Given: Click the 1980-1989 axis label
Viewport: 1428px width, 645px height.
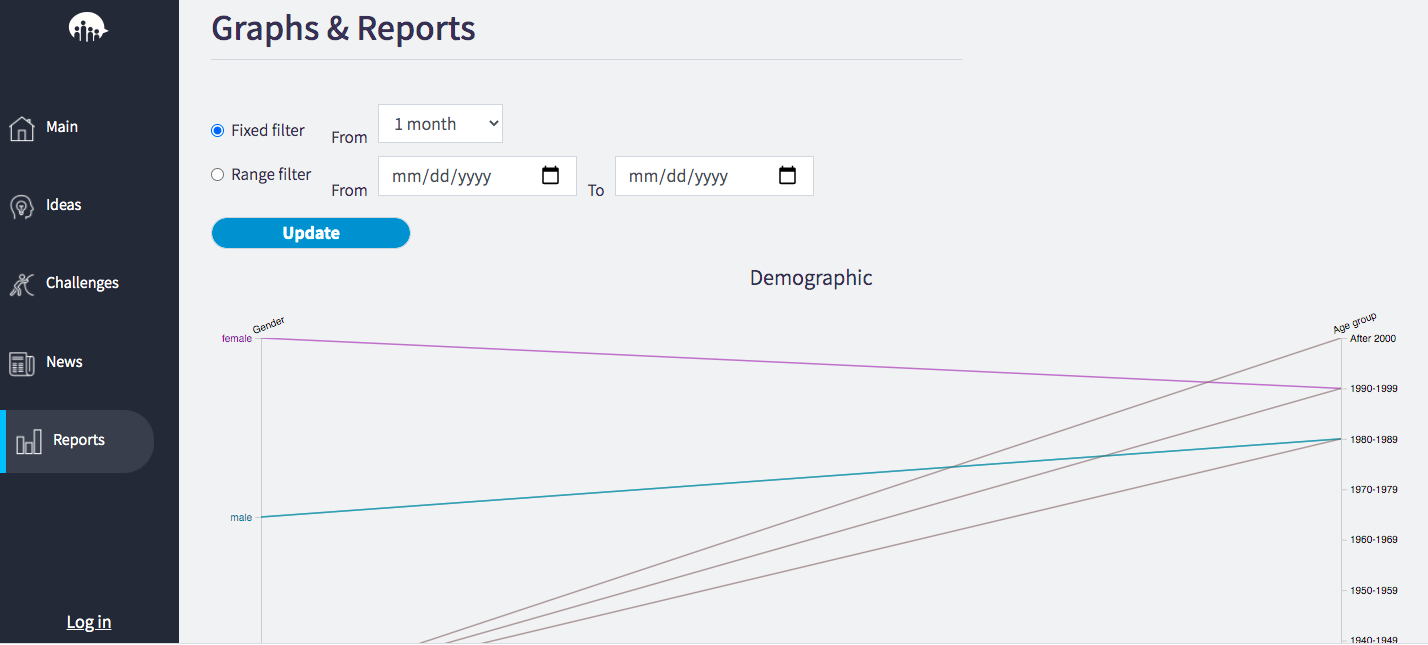Looking at the screenshot, I should click(x=1374, y=439).
